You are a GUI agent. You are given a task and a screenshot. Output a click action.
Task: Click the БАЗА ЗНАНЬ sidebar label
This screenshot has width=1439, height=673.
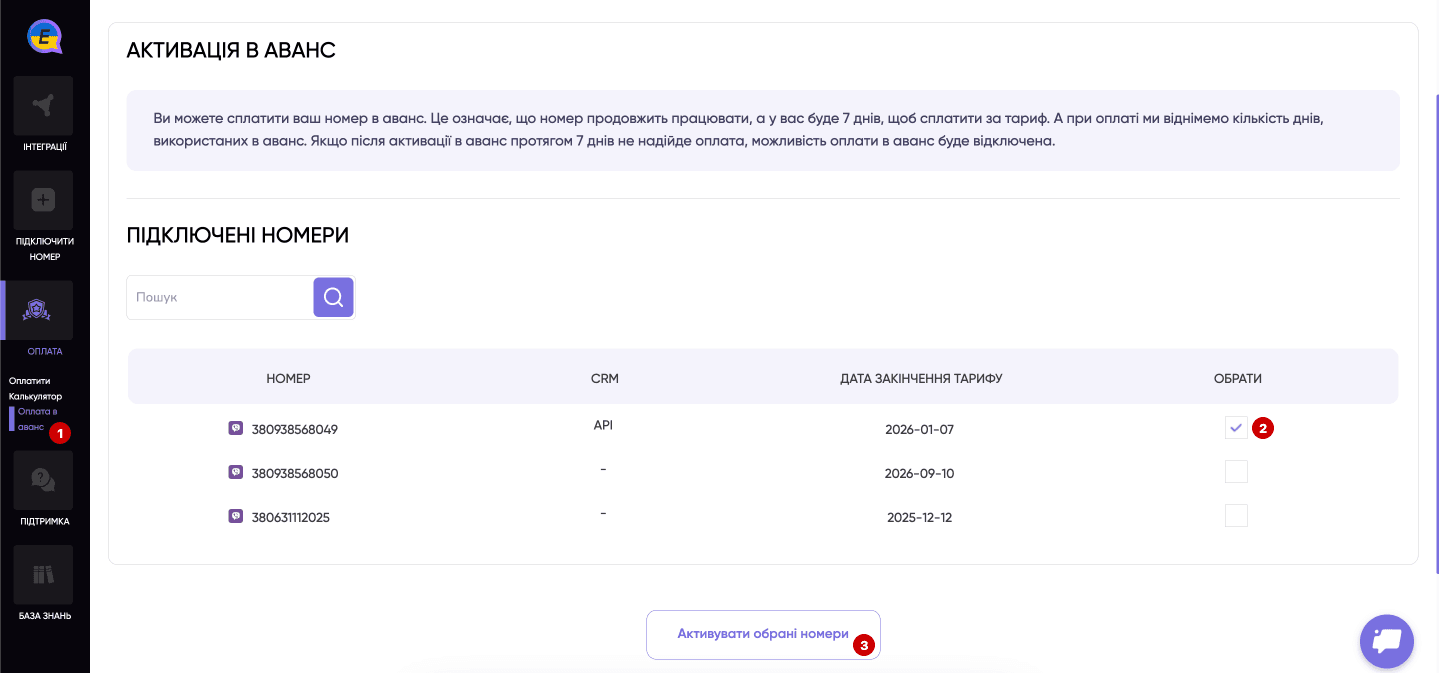point(45,616)
